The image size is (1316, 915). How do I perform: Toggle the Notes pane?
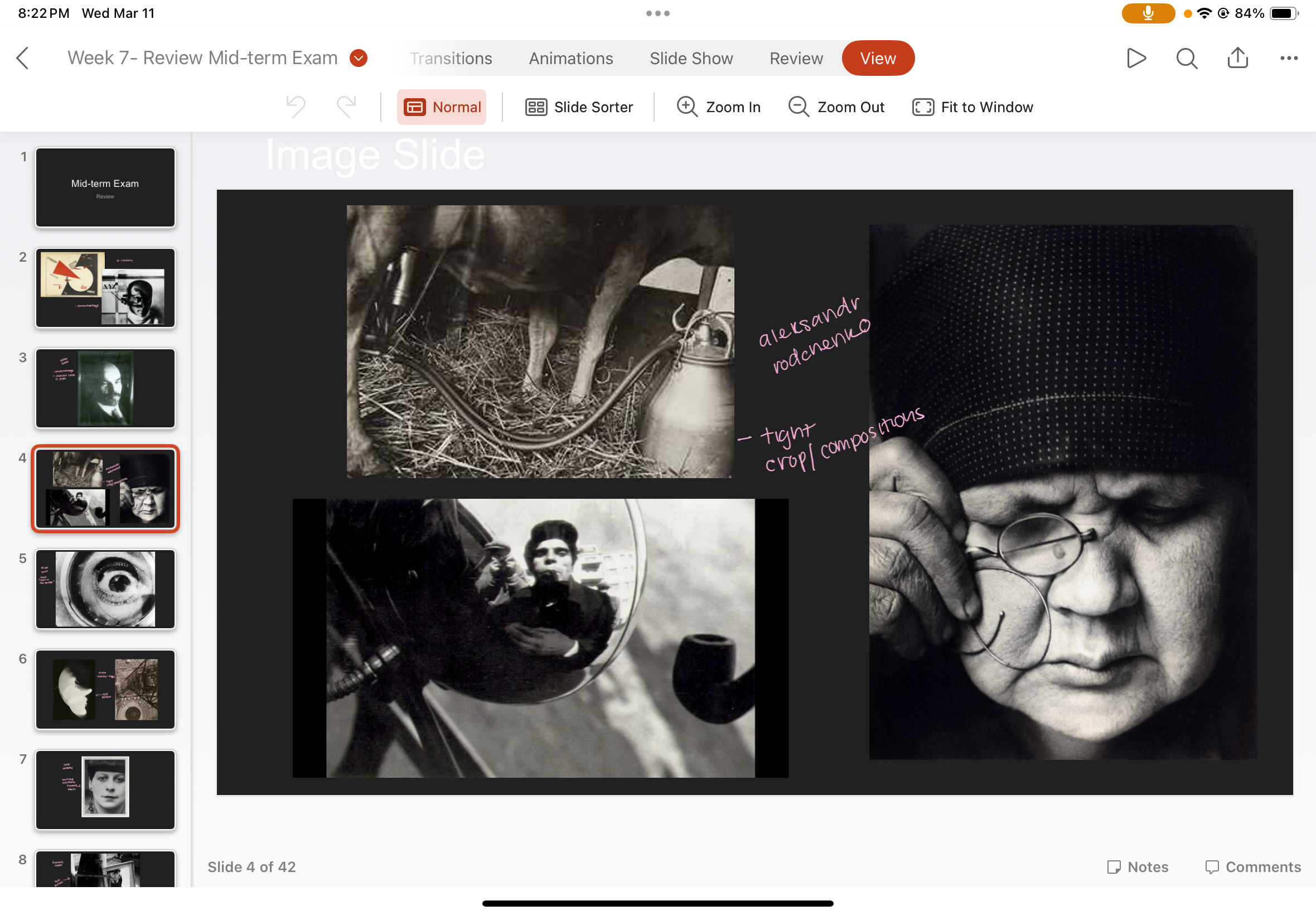[x=1137, y=866]
